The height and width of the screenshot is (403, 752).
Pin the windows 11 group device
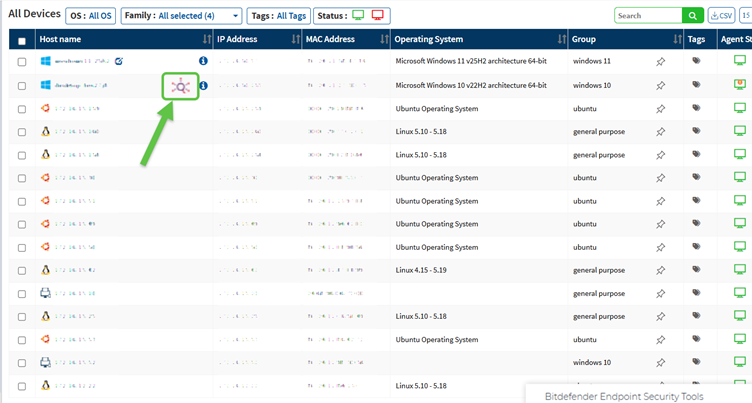click(660, 62)
